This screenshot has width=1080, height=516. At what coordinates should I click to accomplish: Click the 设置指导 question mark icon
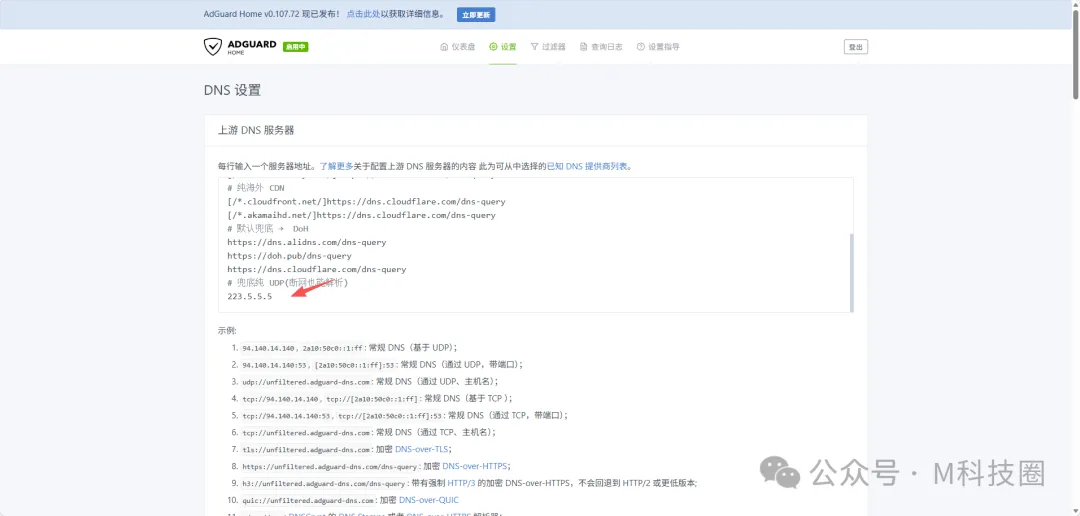tap(641, 47)
